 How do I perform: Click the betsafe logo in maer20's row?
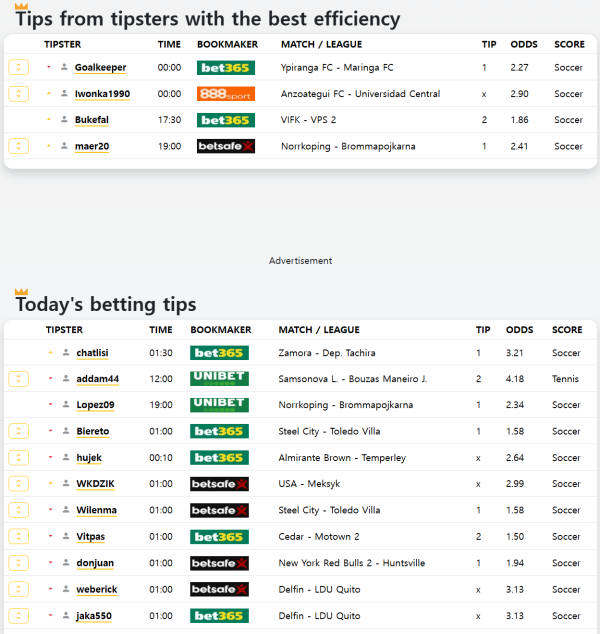click(x=225, y=146)
